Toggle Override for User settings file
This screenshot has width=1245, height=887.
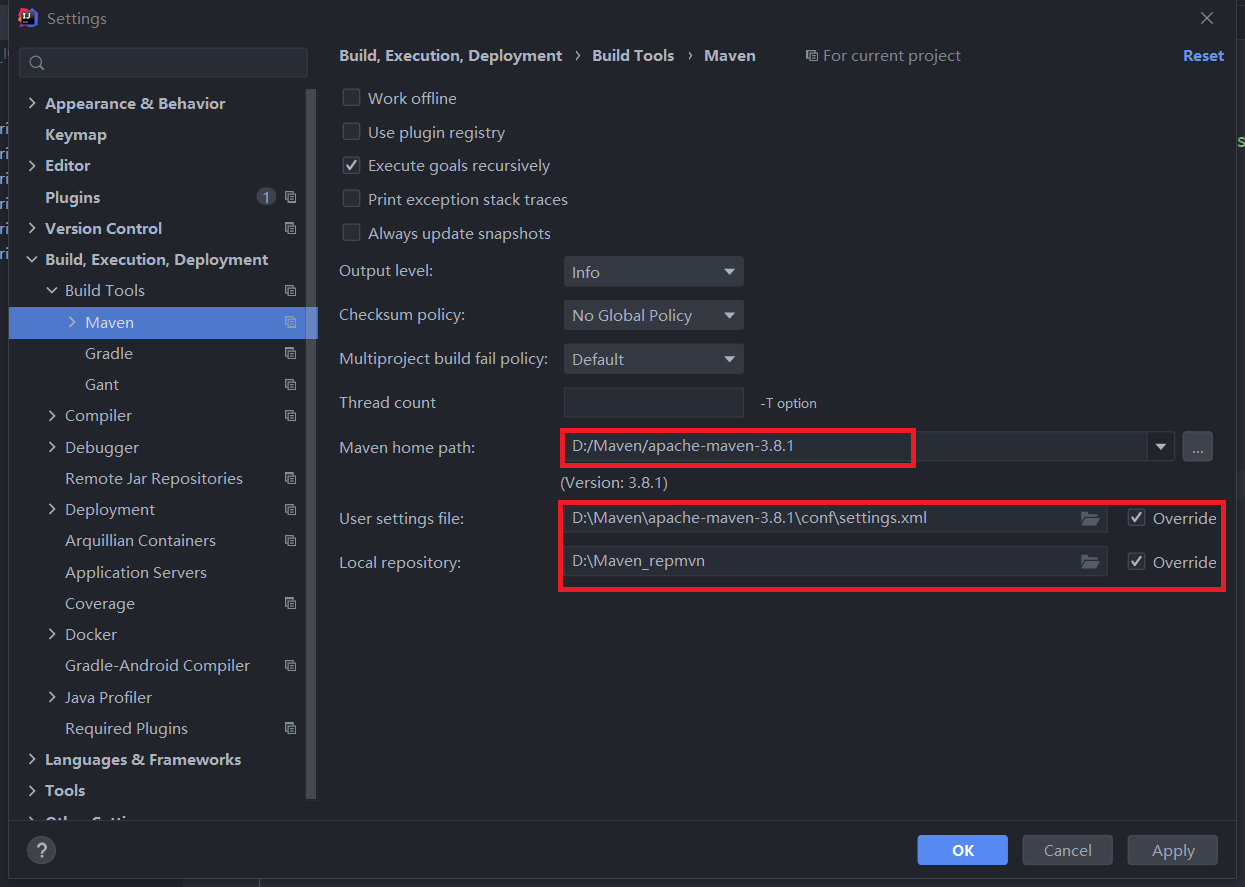pos(1136,518)
